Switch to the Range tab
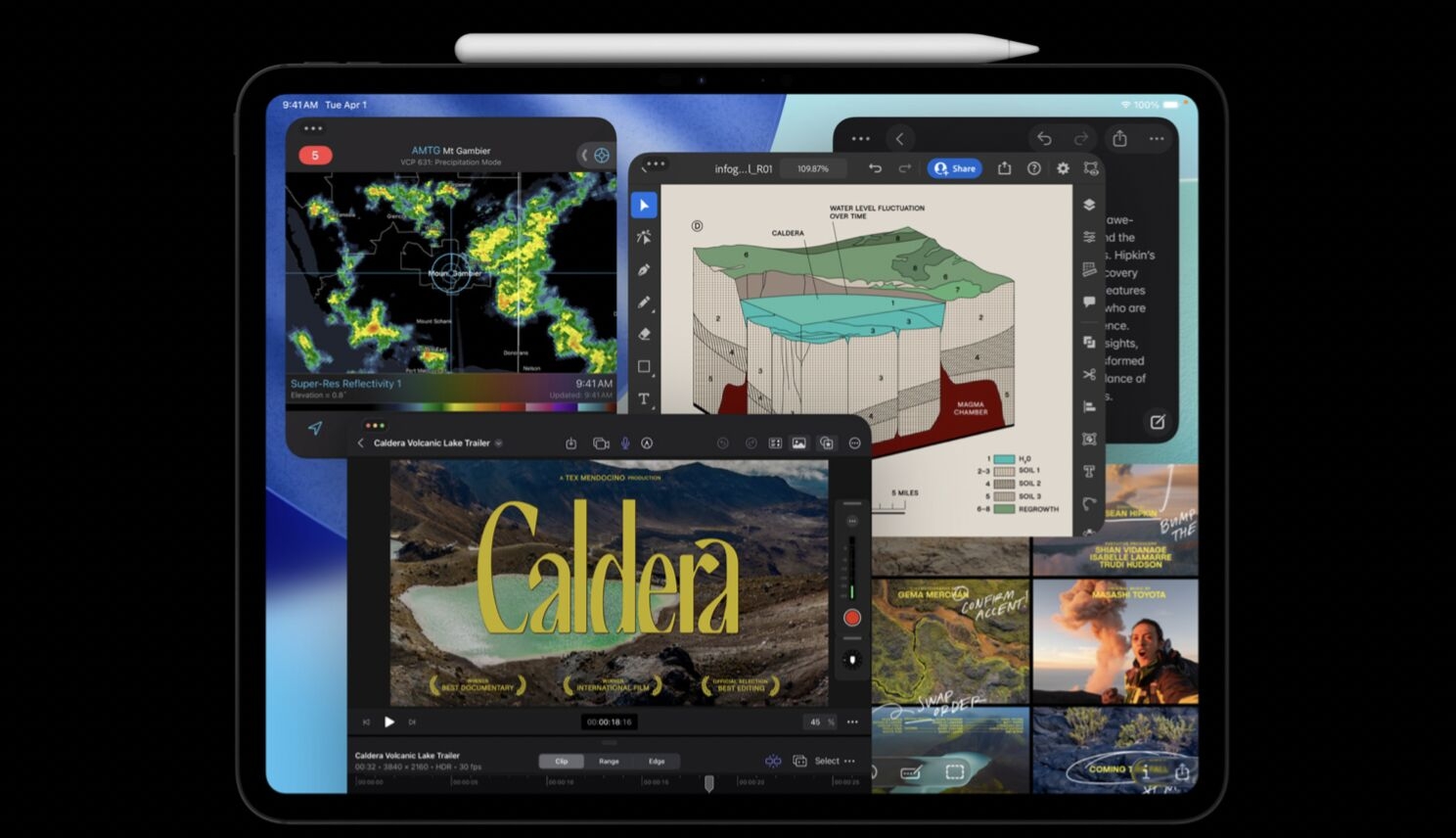Image resolution: width=1456 pixels, height=838 pixels. [609, 761]
